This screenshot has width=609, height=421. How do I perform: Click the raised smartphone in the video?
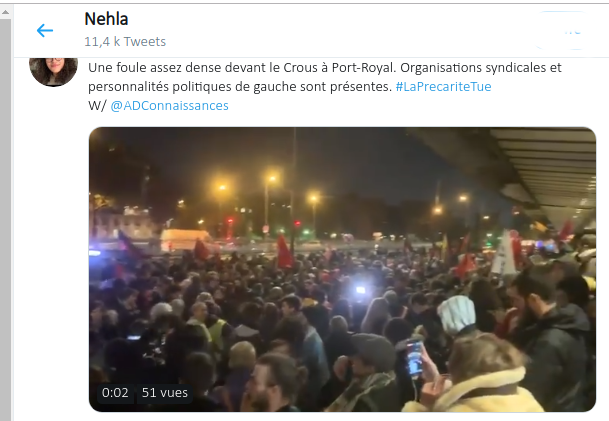(x=414, y=358)
